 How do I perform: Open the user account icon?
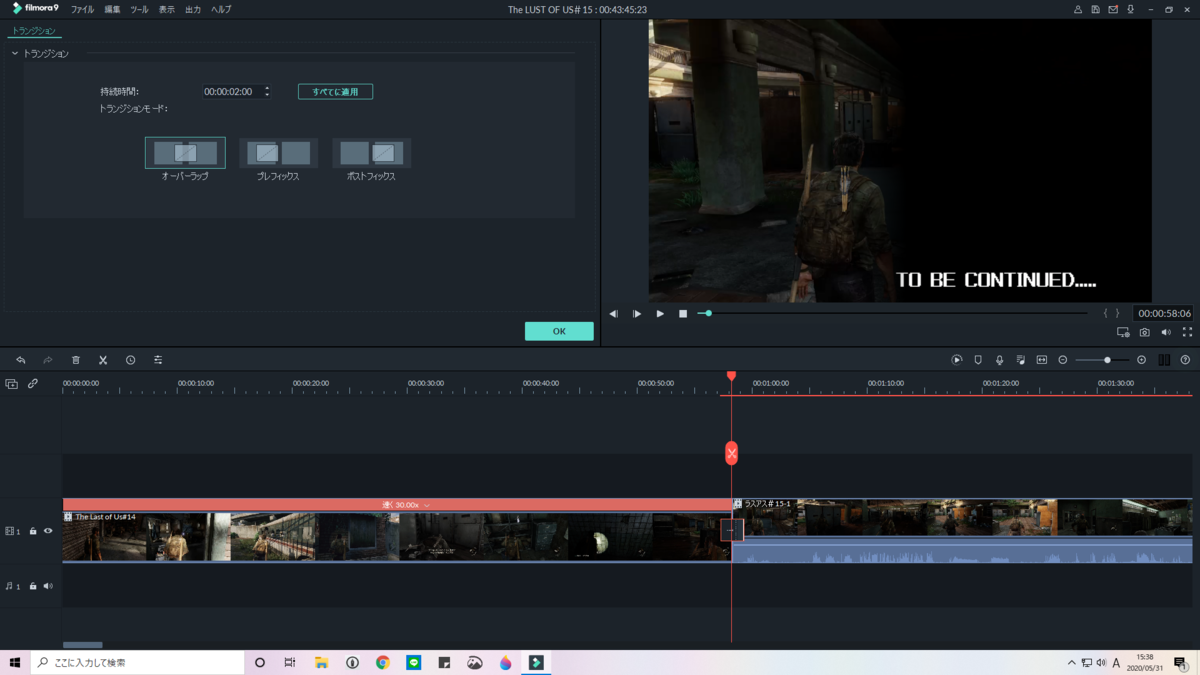(x=1077, y=9)
